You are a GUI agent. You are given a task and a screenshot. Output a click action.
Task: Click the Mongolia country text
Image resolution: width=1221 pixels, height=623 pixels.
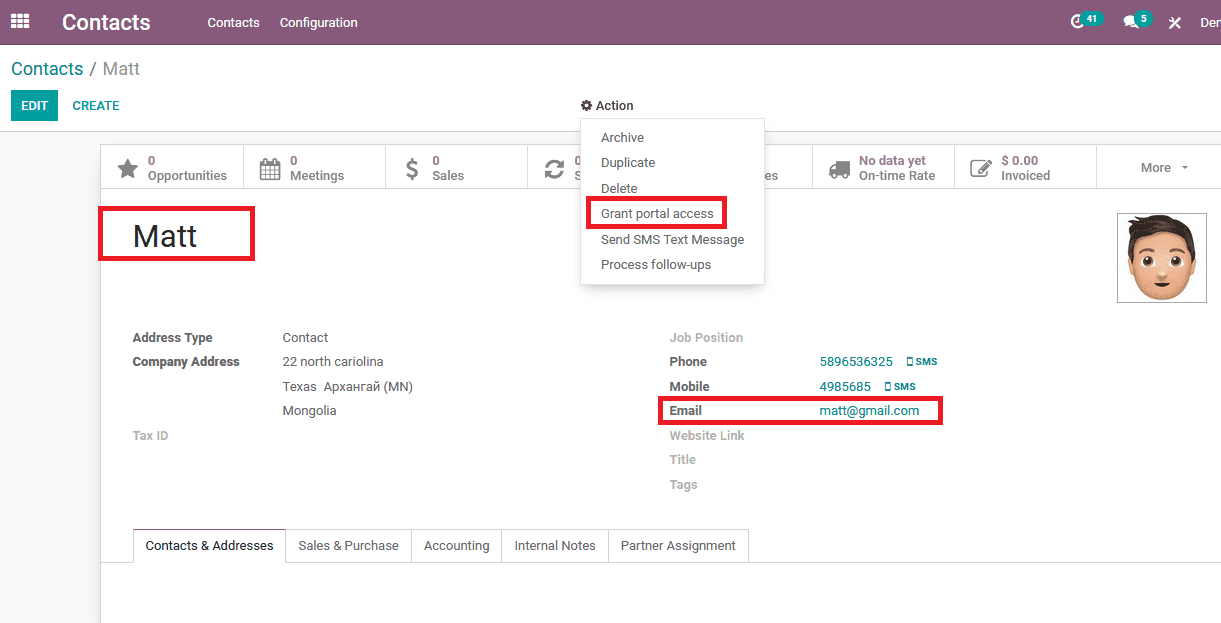[309, 411]
